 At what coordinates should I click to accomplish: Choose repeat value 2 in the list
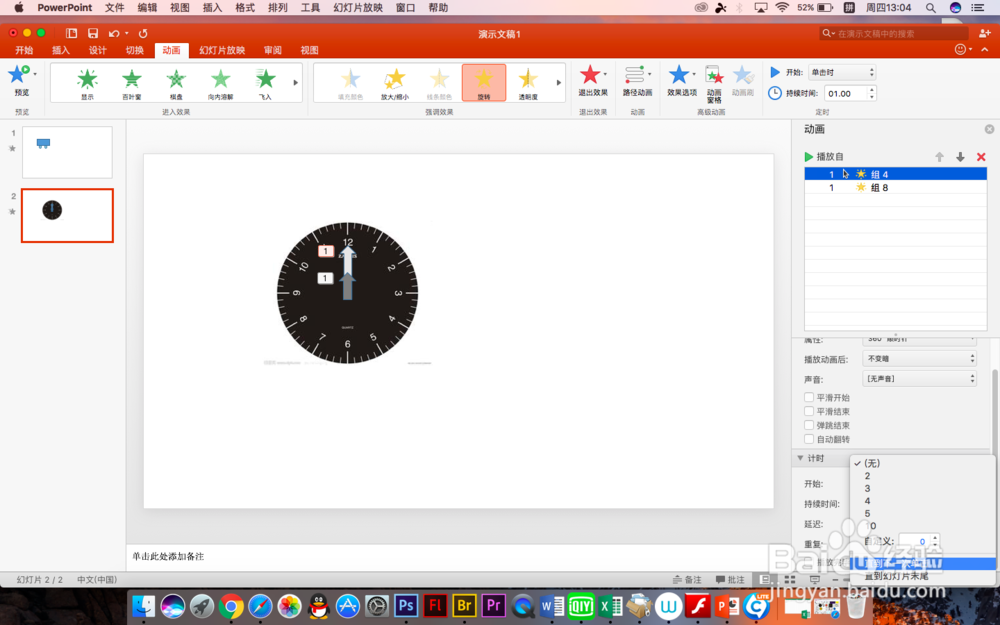pyautogui.click(x=922, y=476)
